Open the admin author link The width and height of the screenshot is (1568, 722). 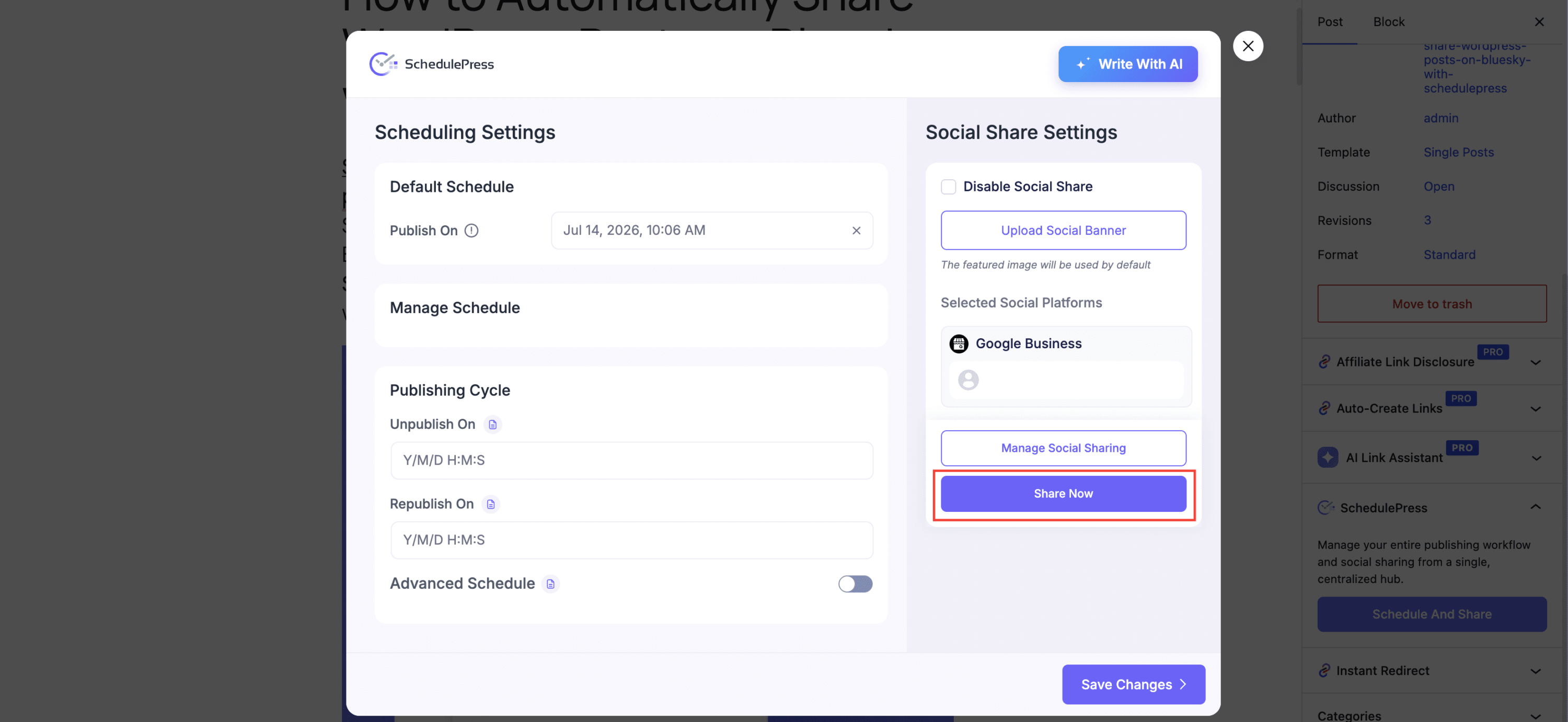click(1440, 118)
